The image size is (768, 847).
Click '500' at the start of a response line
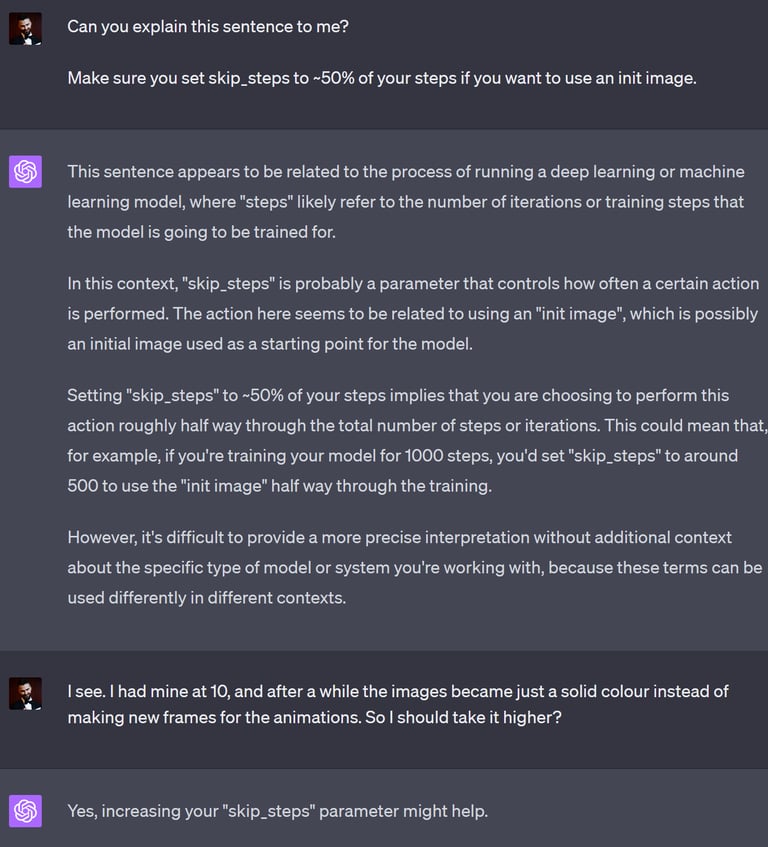80,485
